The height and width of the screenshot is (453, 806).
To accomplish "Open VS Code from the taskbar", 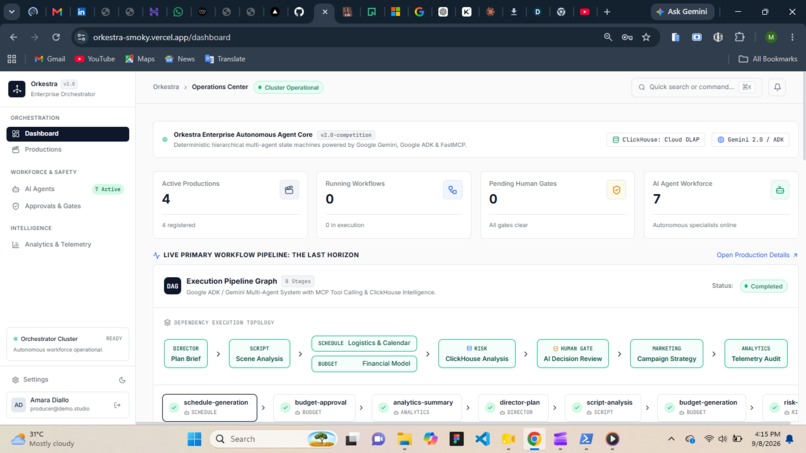I will pyautogui.click(x=483, y=439).
